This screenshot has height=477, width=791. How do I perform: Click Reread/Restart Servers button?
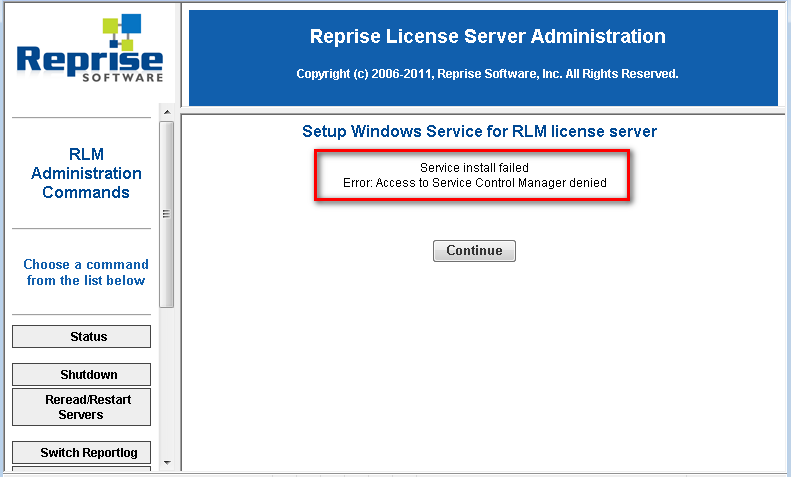(81, 407)
